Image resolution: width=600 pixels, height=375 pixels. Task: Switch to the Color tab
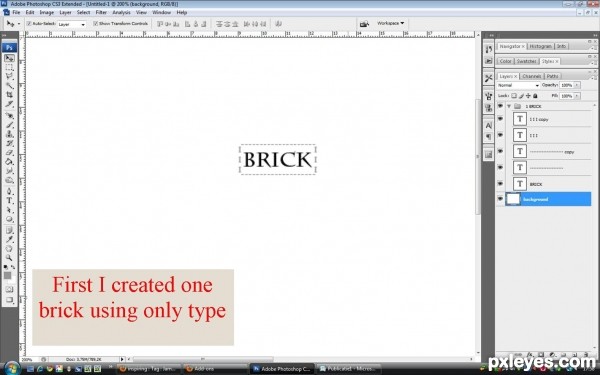tap(505, 61)
